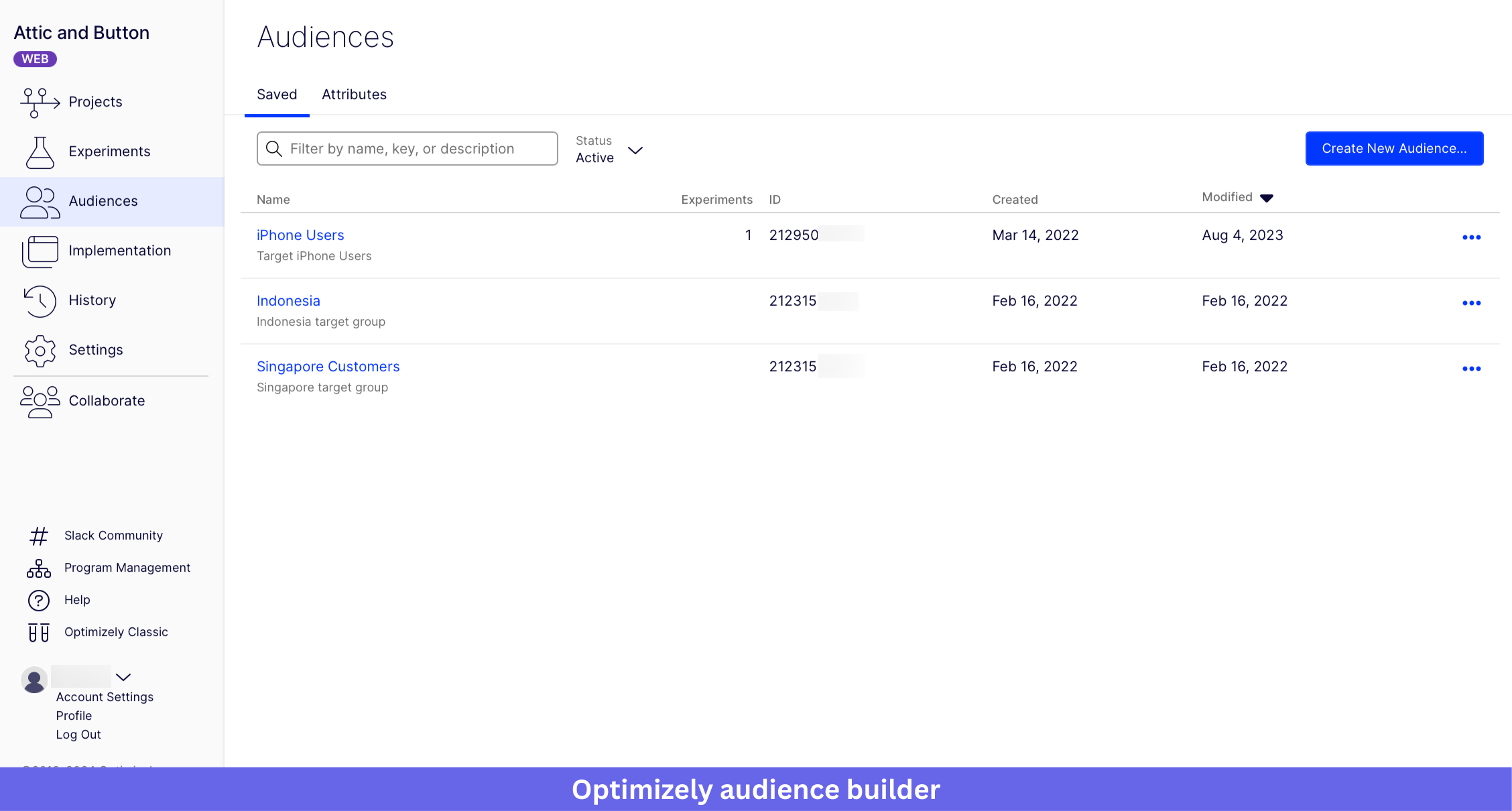Screen dimensions: 1512x811
Task: Select the Experiments flask icon
Action: 38,151
